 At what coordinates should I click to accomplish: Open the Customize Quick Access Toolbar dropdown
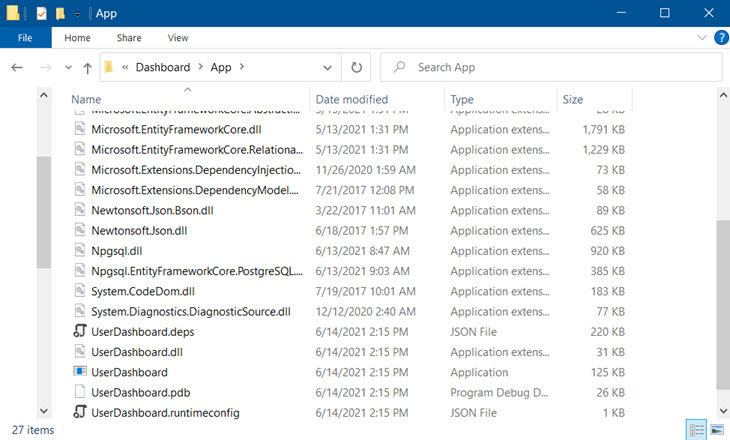(x=77, y=14)
